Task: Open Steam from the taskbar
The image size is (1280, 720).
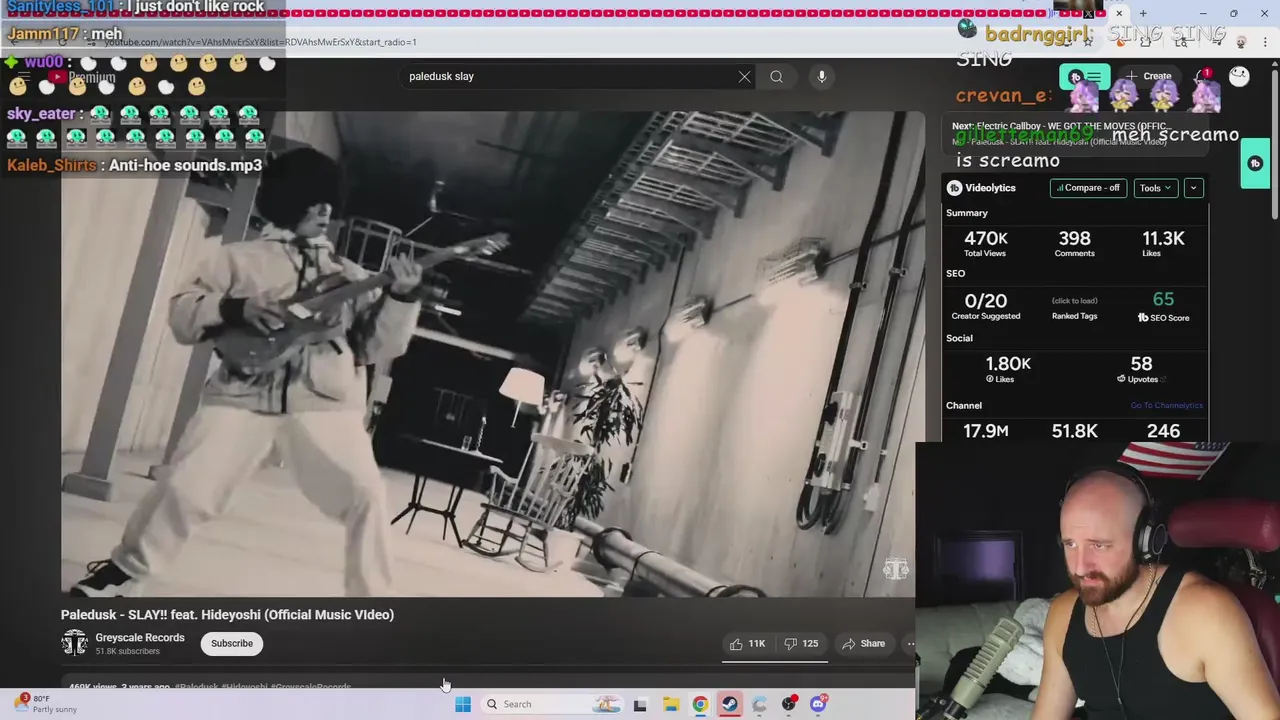Action: (x=730, y=704)
